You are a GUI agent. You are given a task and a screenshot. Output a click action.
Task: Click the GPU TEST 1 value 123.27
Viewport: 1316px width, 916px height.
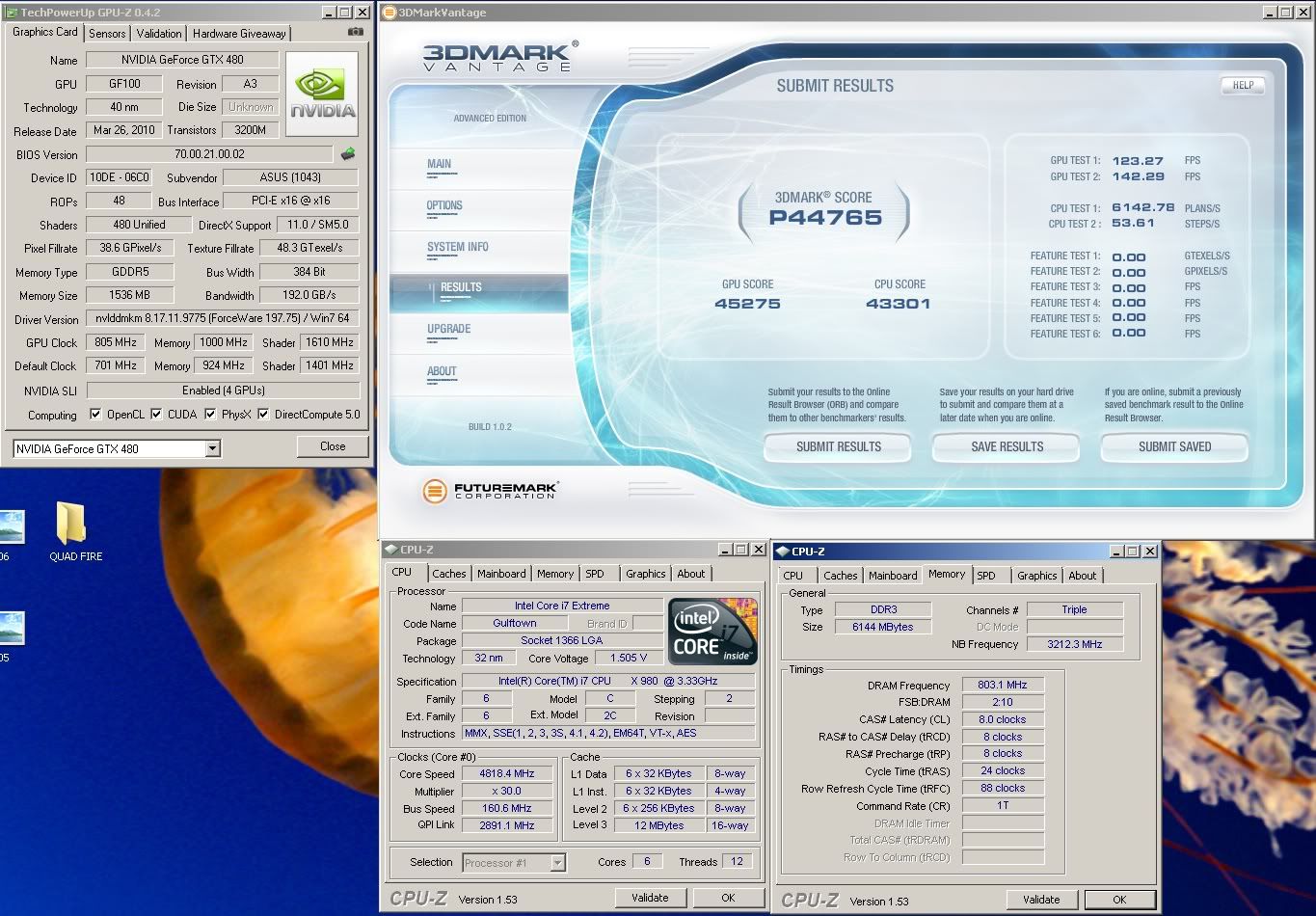point(1138,161)
